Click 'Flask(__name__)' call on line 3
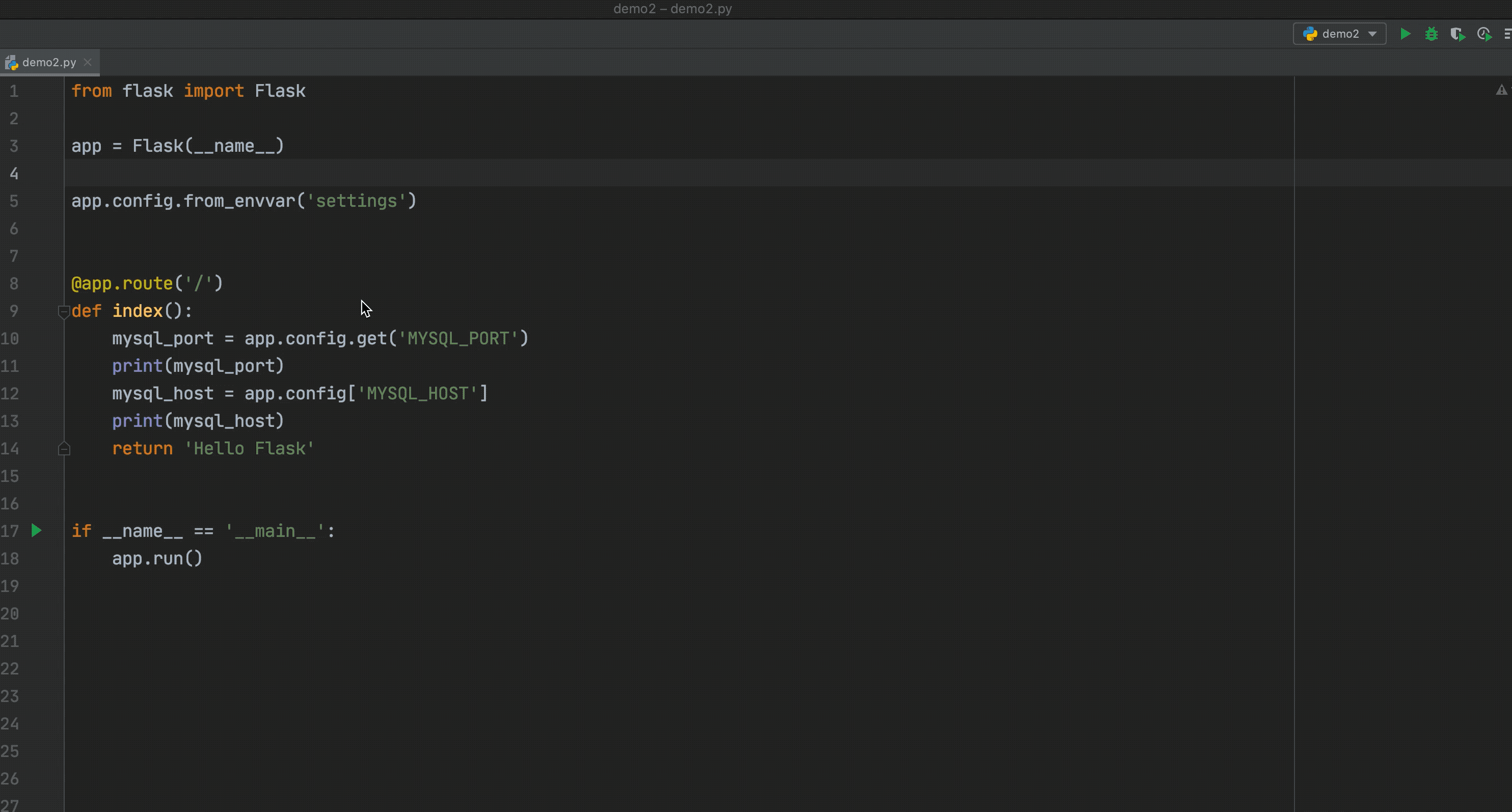 208,146
